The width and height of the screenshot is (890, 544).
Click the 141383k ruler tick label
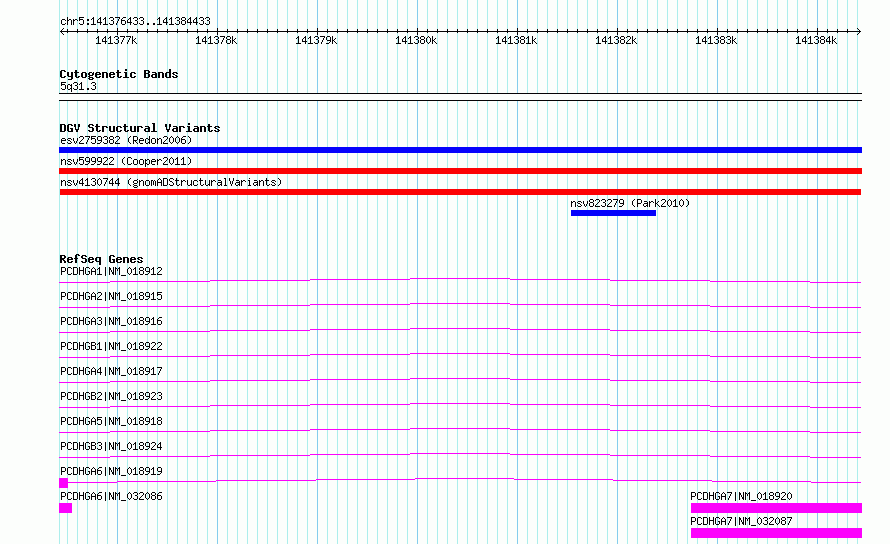click(716, 40)
